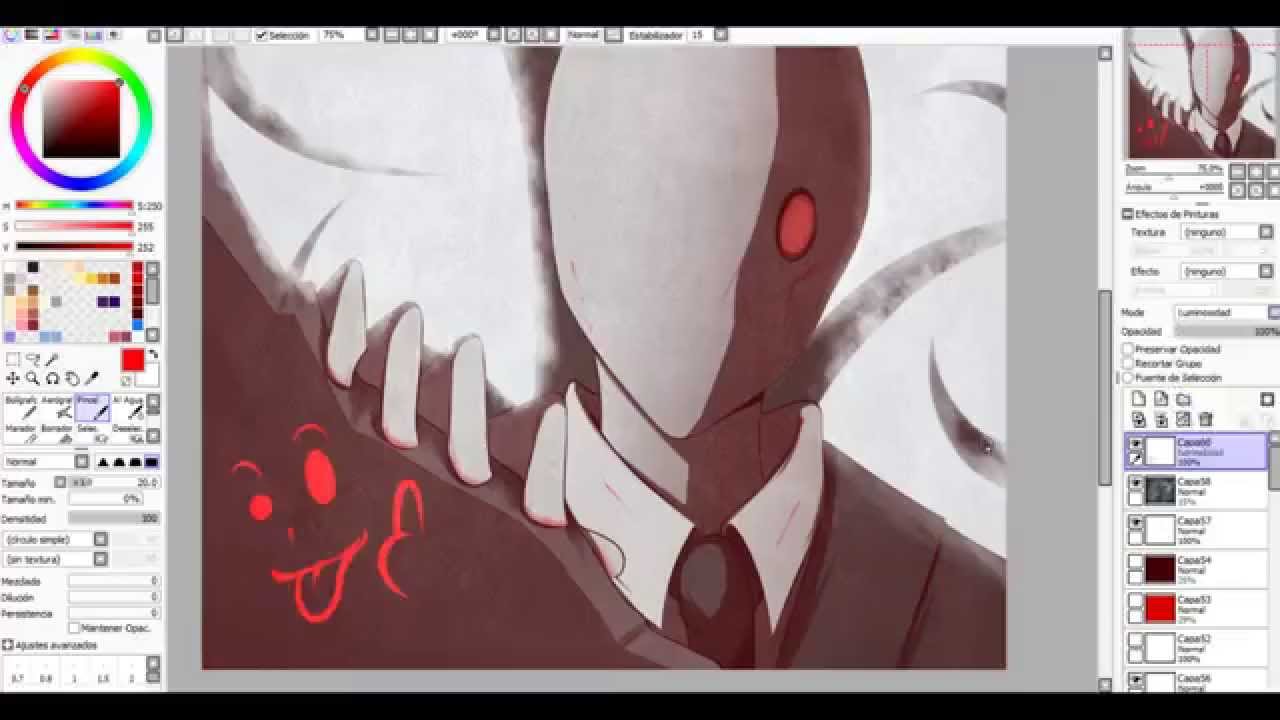The image size is (1280, 720).
Task: Select the Aerógrafo airbrush tool
Action: tap(57, 407)
